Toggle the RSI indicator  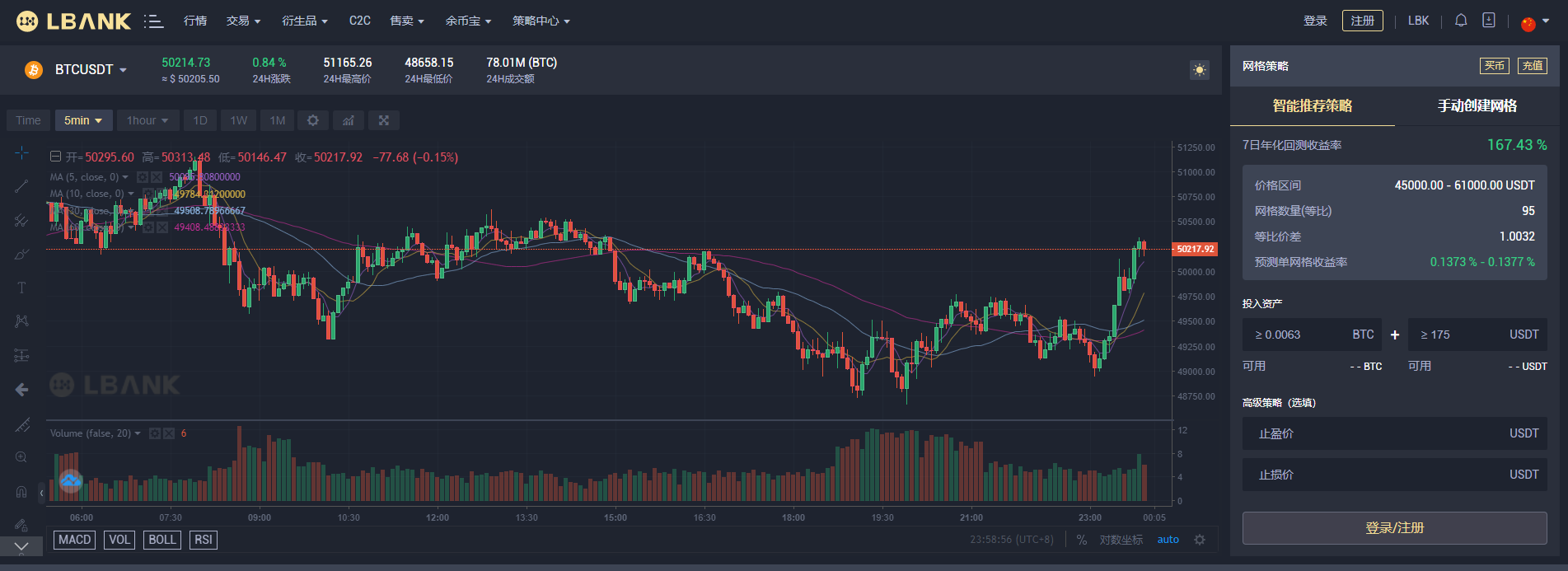pyautogui.click(x=204, y=540)
